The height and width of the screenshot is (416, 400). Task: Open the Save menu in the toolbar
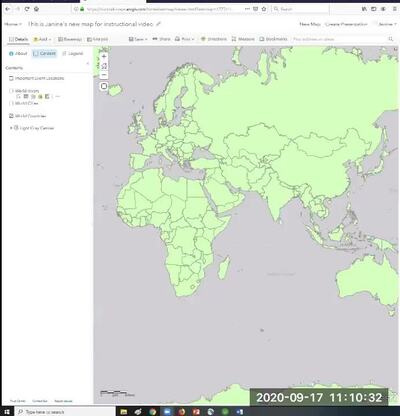[x=138, y=39]
